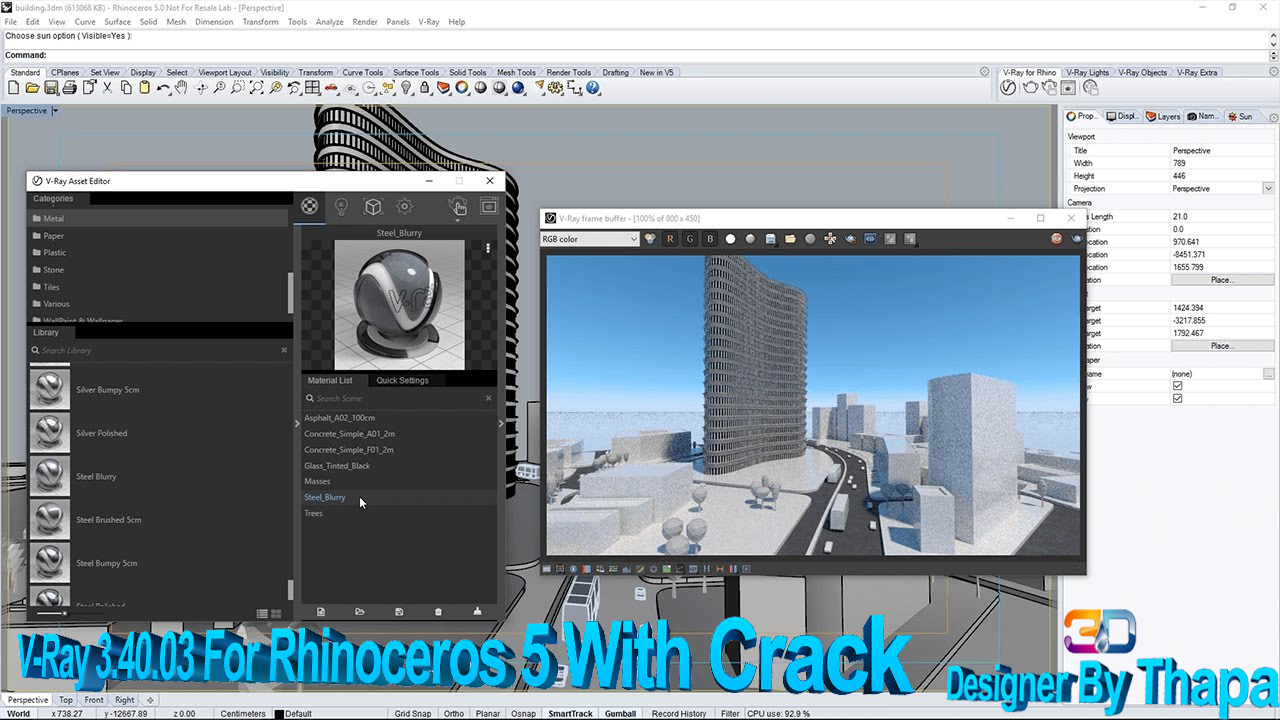The image size is (1280, 720).
Task: Open V-Ray Asset Editor from V-Ray toolbar
Action: (x=1009, y=88)
